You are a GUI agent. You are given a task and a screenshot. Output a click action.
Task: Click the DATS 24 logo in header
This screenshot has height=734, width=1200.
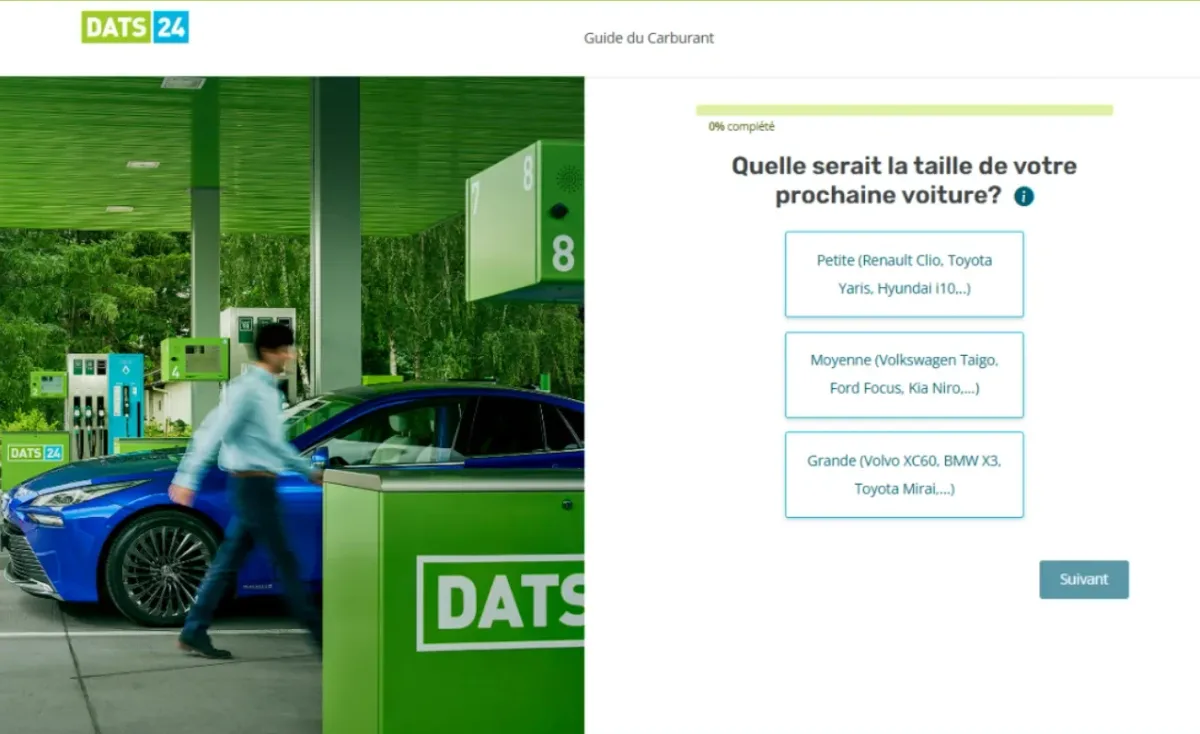[x=135, y=27]
